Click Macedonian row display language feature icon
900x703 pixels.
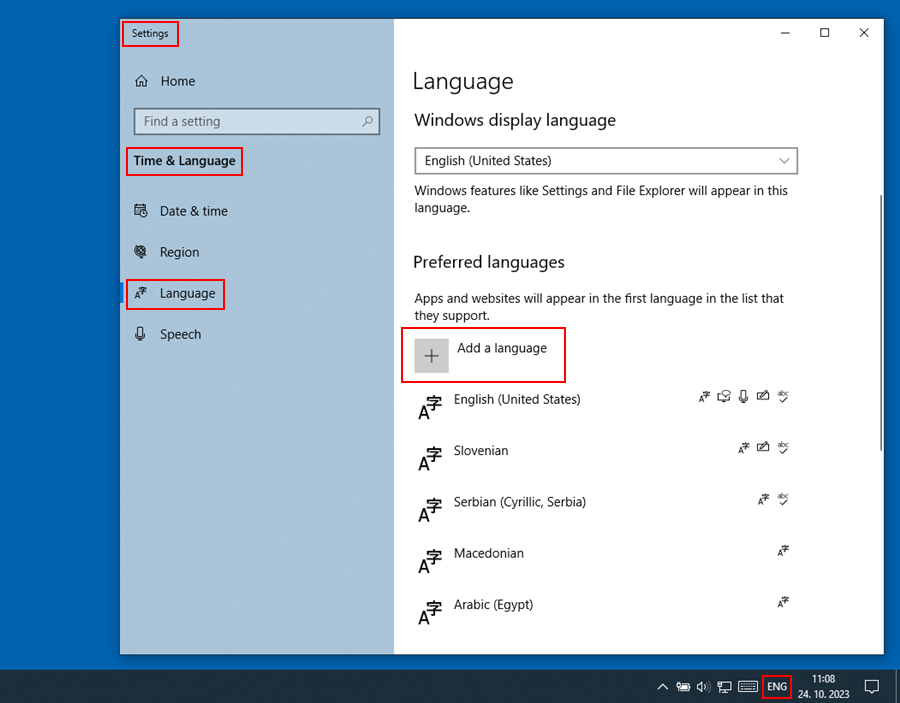(783, 551)
